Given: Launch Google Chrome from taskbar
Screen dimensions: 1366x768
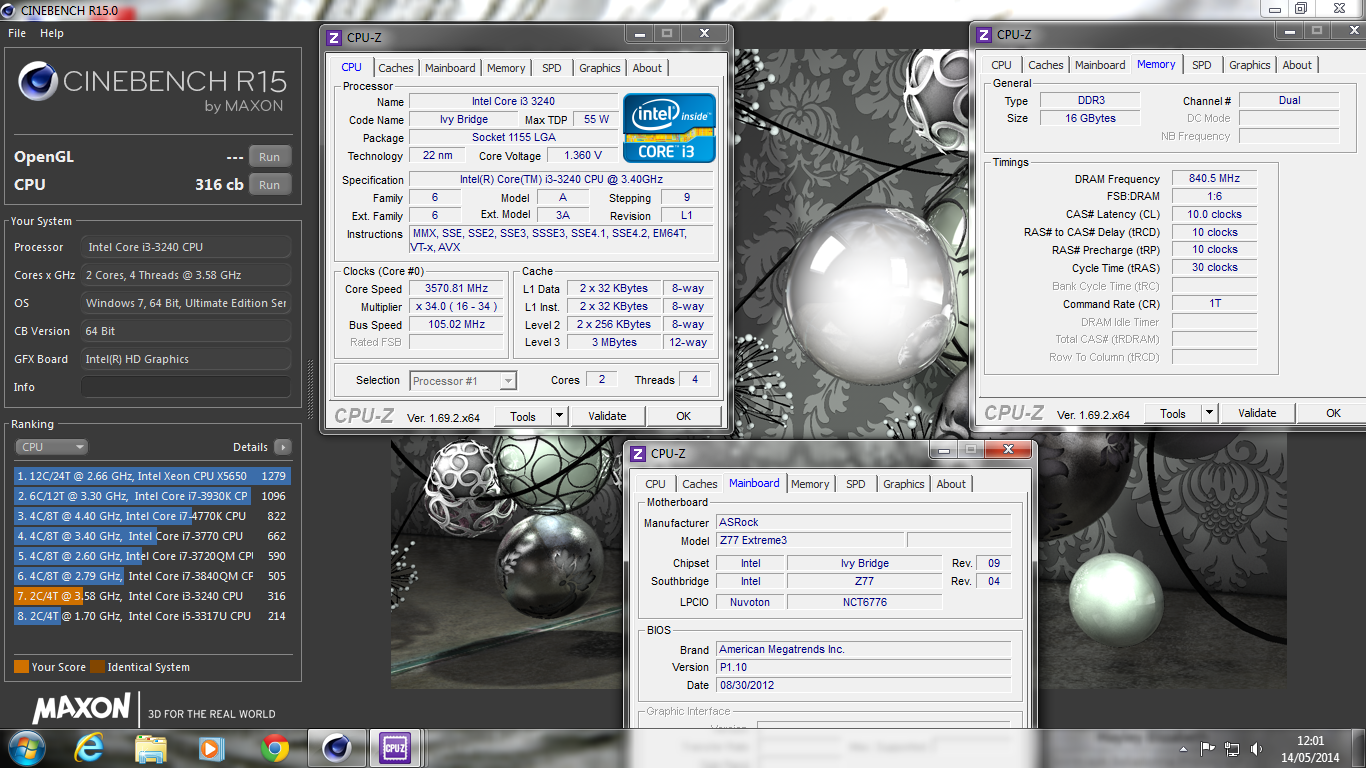Looking at the screenshot, I should pos(275,748).
